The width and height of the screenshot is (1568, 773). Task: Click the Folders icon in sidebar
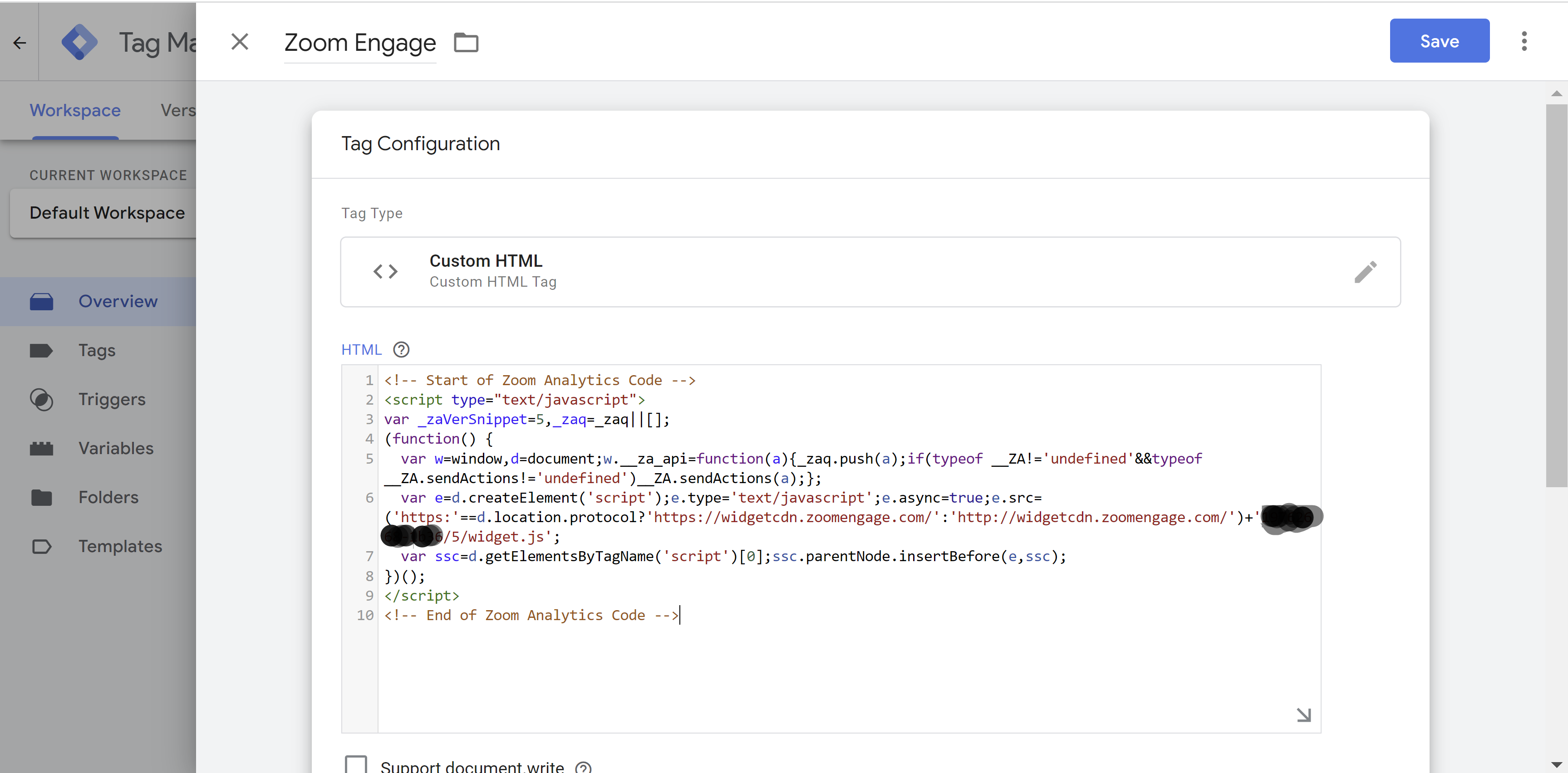41,497
